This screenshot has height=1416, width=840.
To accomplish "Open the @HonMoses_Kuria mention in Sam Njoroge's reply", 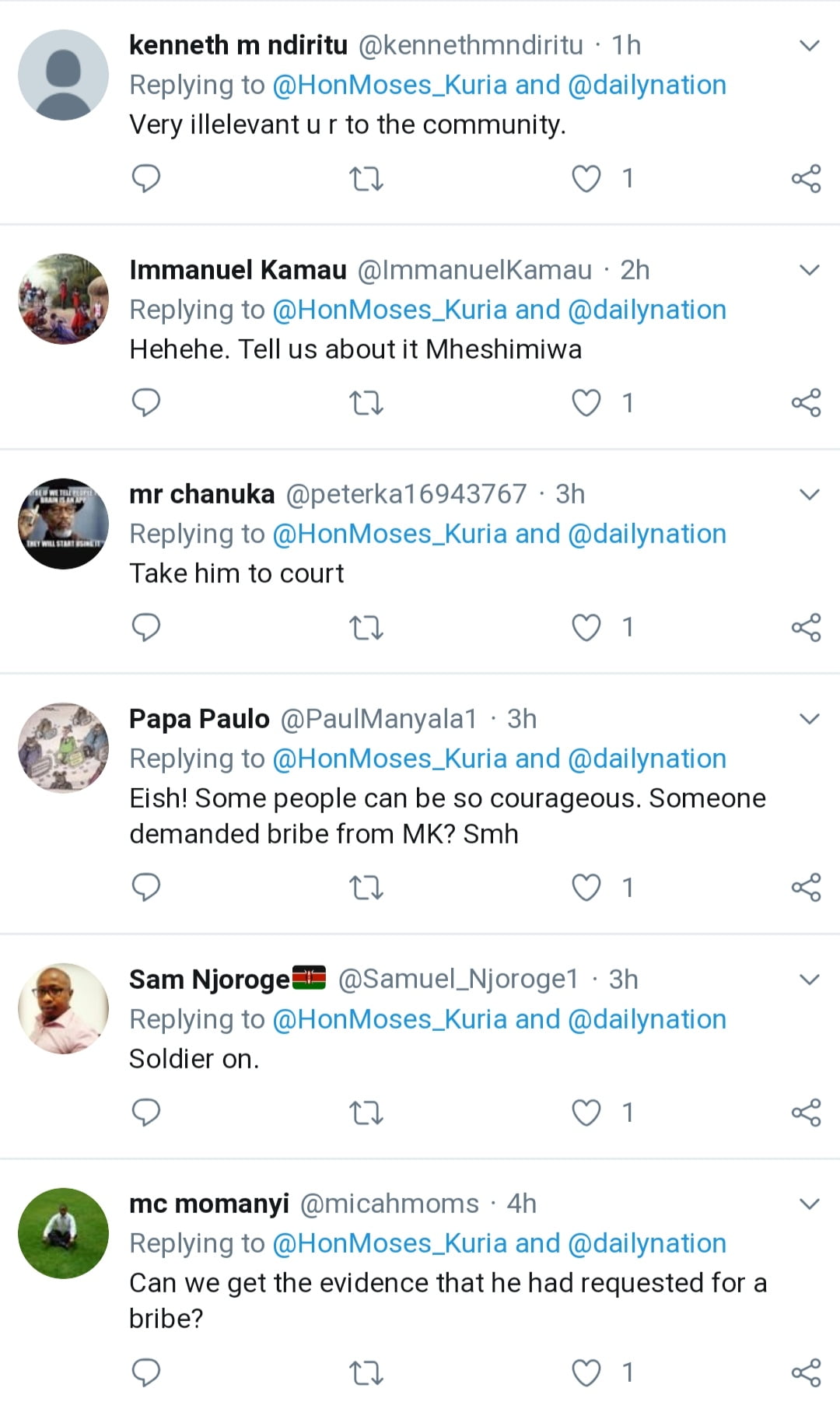I will 389,1019.
